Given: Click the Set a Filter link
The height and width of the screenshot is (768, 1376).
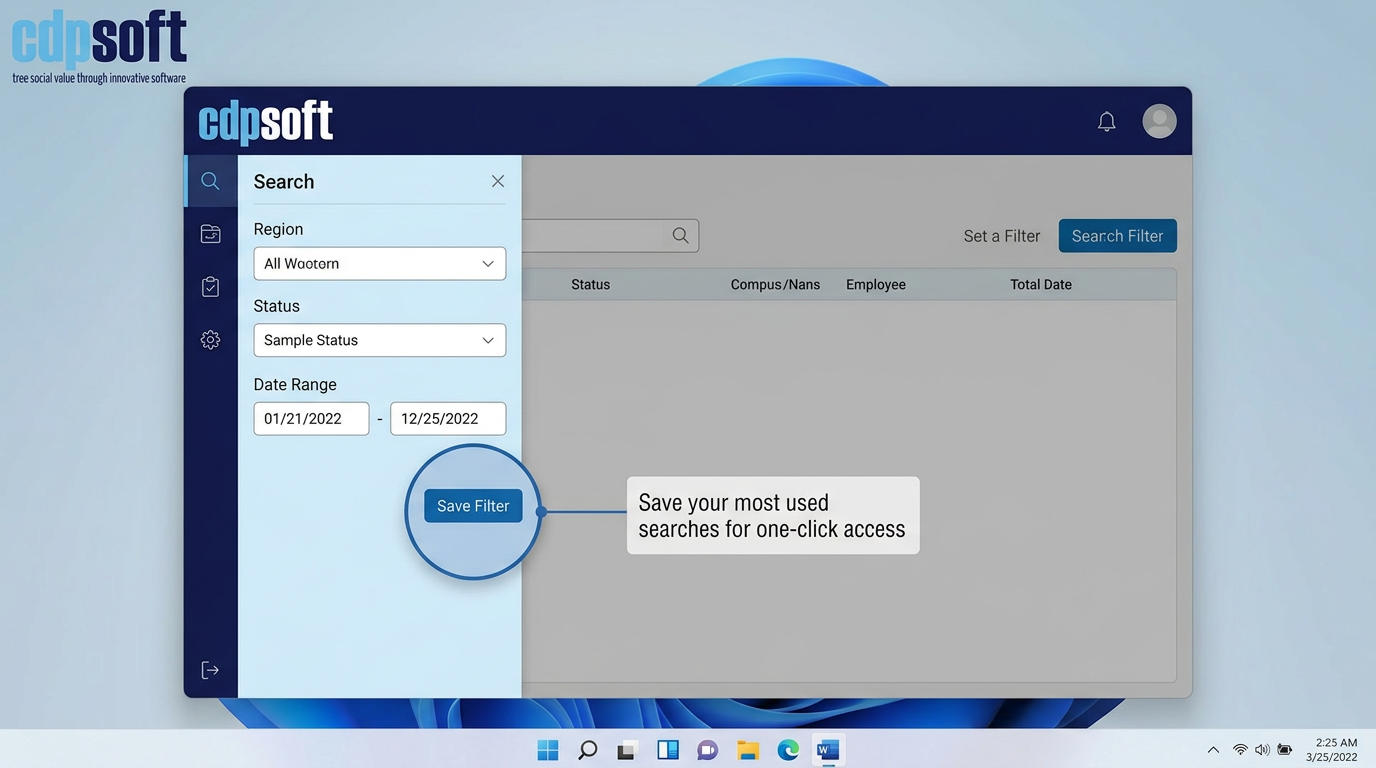Looking at the screenshot, I should 1001,236.
